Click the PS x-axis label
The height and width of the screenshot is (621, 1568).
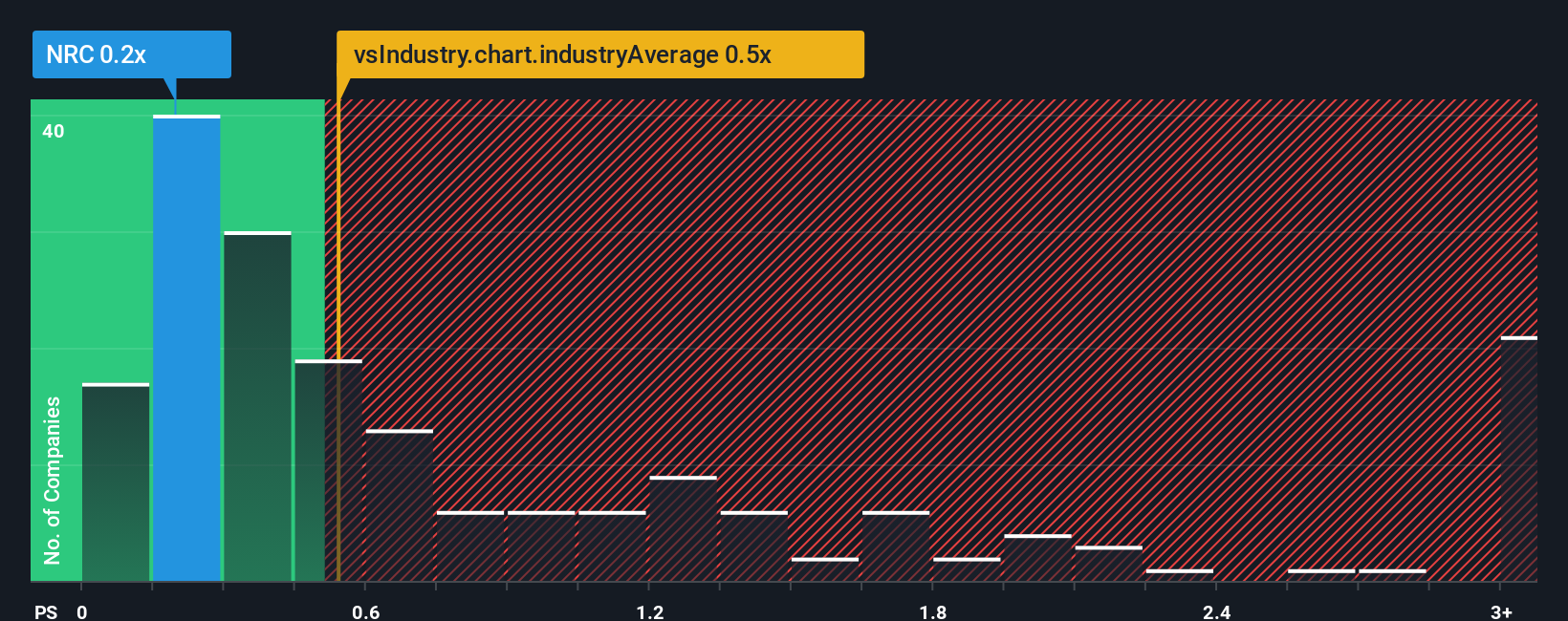[46, 612]
